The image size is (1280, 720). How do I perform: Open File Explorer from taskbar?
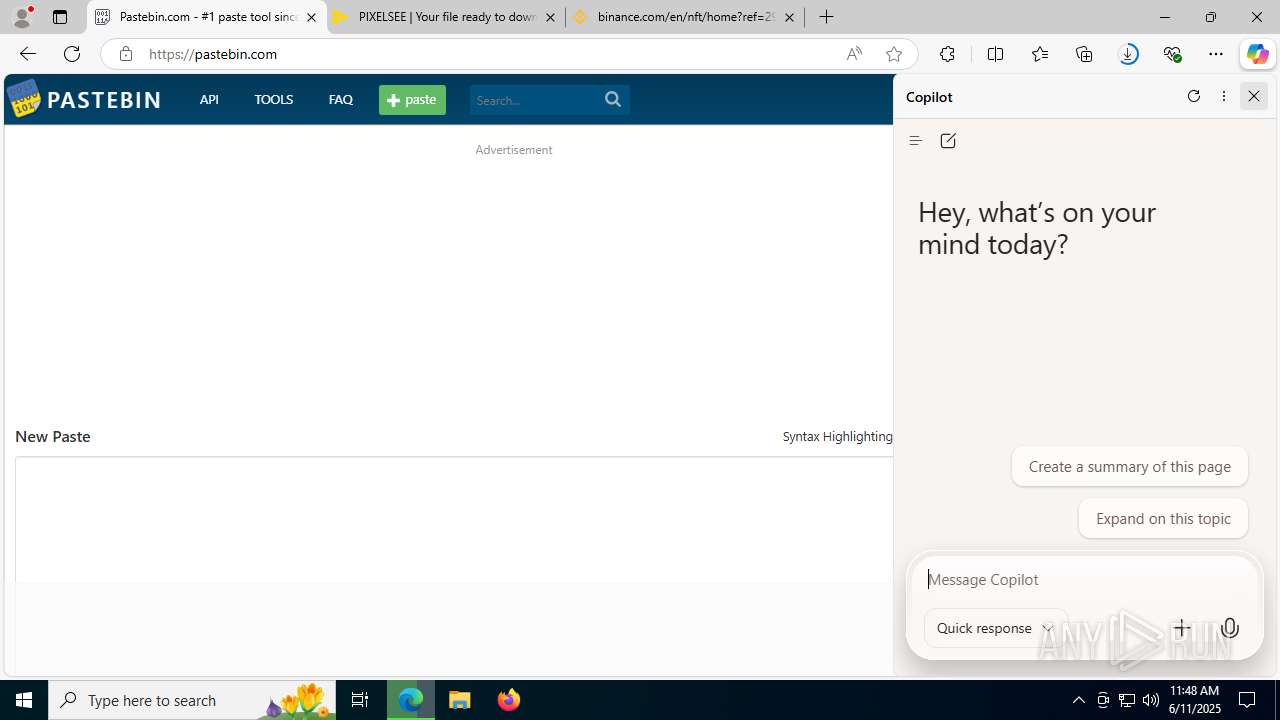(x=460, y=700)
